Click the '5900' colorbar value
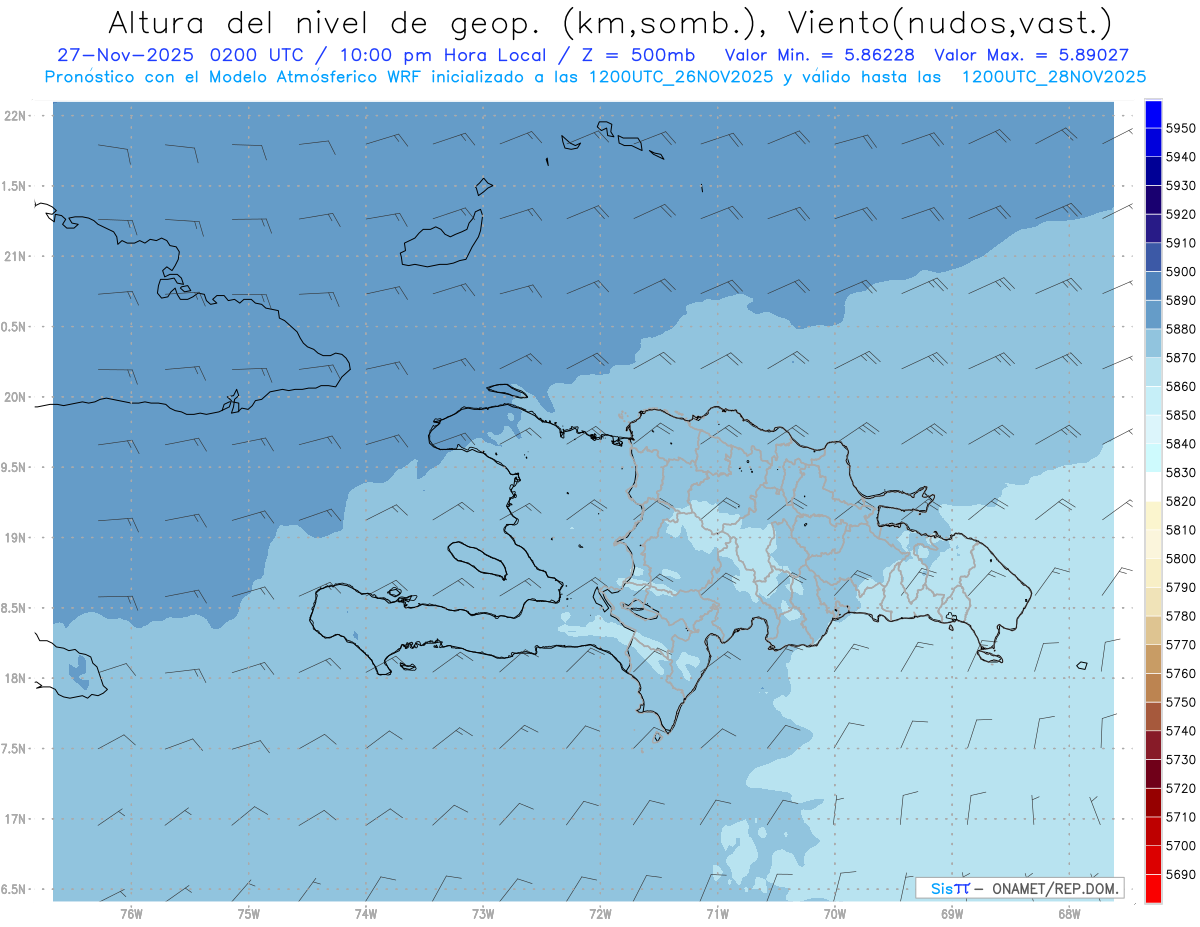The image size is (1200, 927). pos(1180,272)
